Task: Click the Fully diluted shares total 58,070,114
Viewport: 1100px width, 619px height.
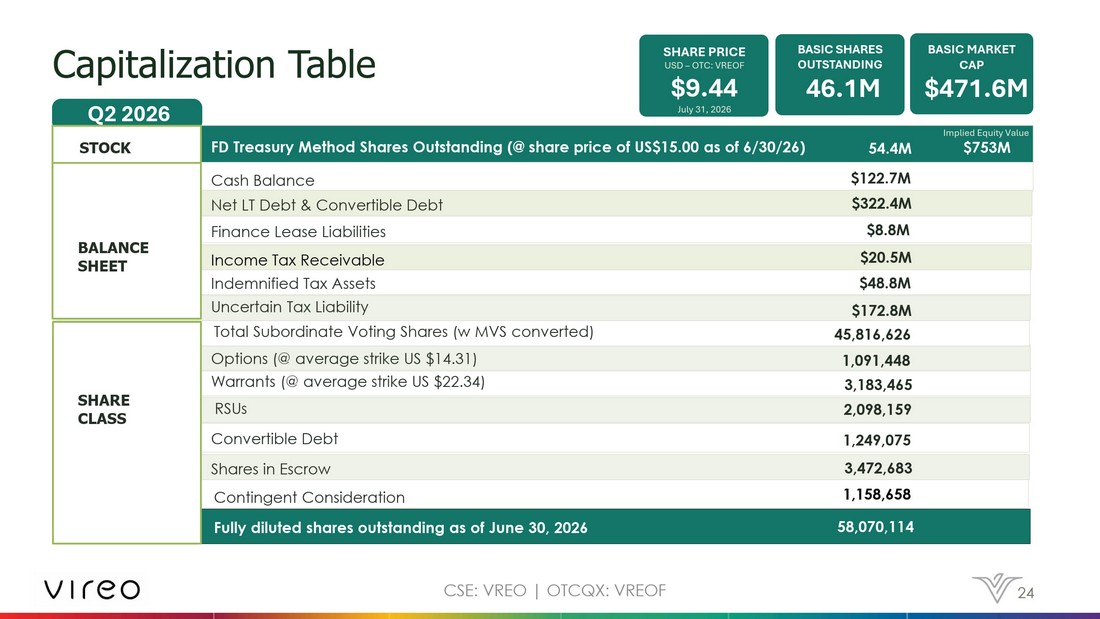Action: pyautogui.click(x=875, y=526)
